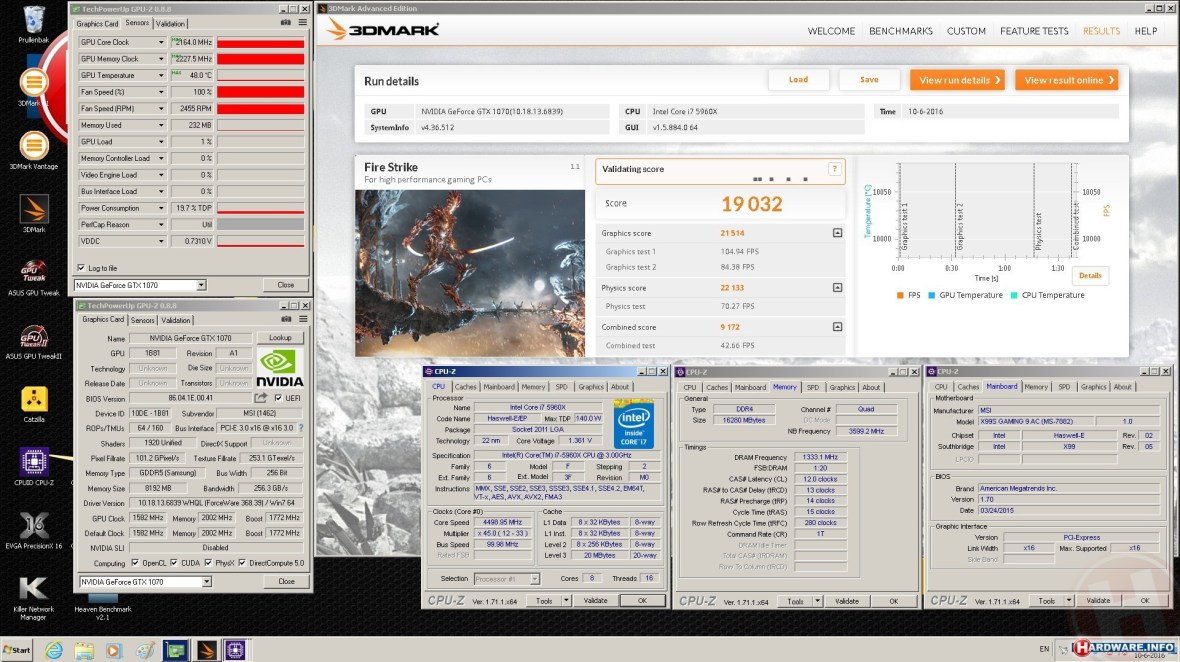The height and width of the screenshot is (662, 1180).
Task: Click the Bus Interface question mark icon
Action: tap(300, 428)
